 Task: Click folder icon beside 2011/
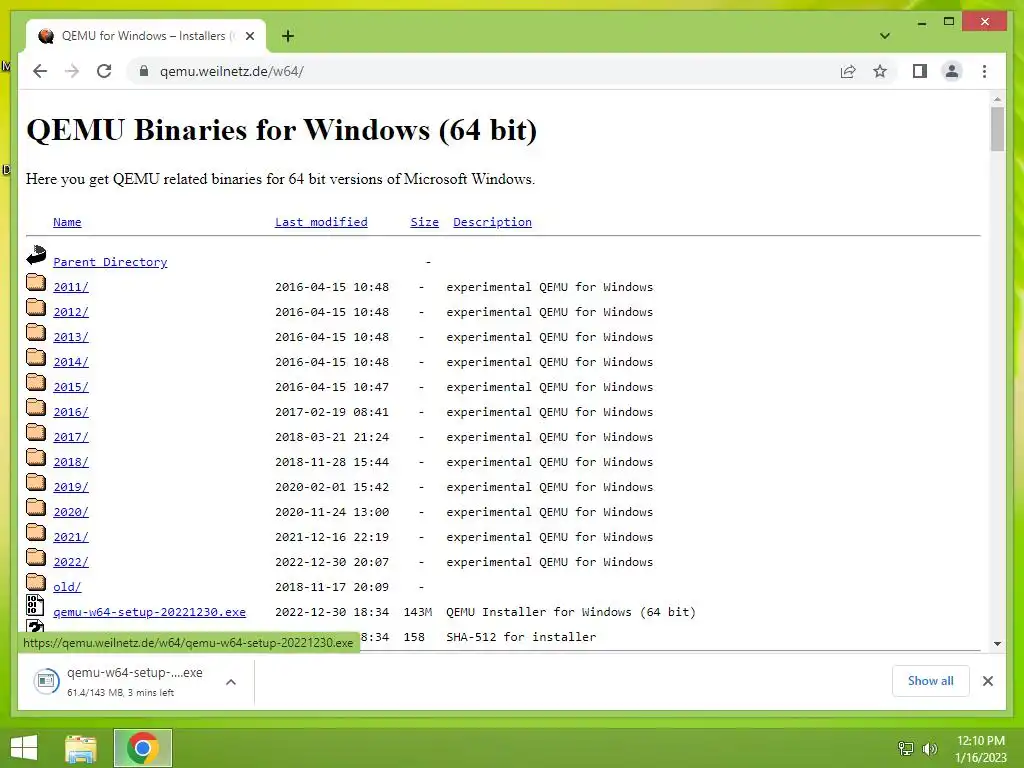[36, 282]
